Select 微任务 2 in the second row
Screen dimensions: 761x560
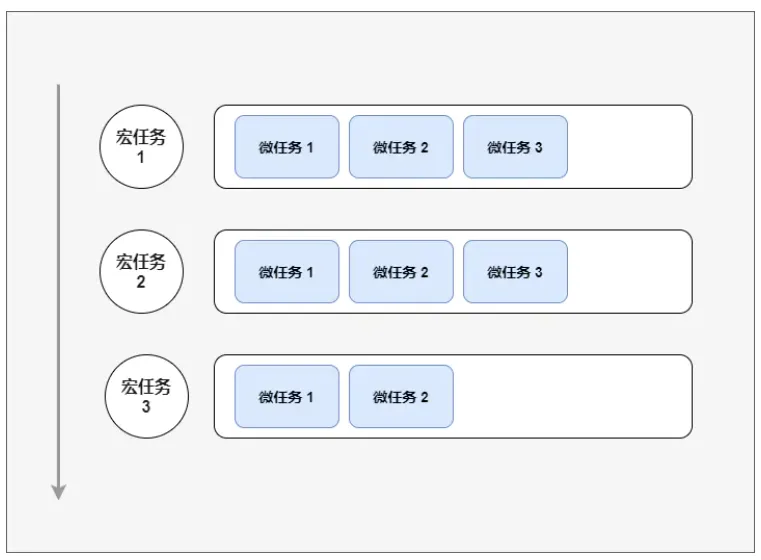pos(401,271)
